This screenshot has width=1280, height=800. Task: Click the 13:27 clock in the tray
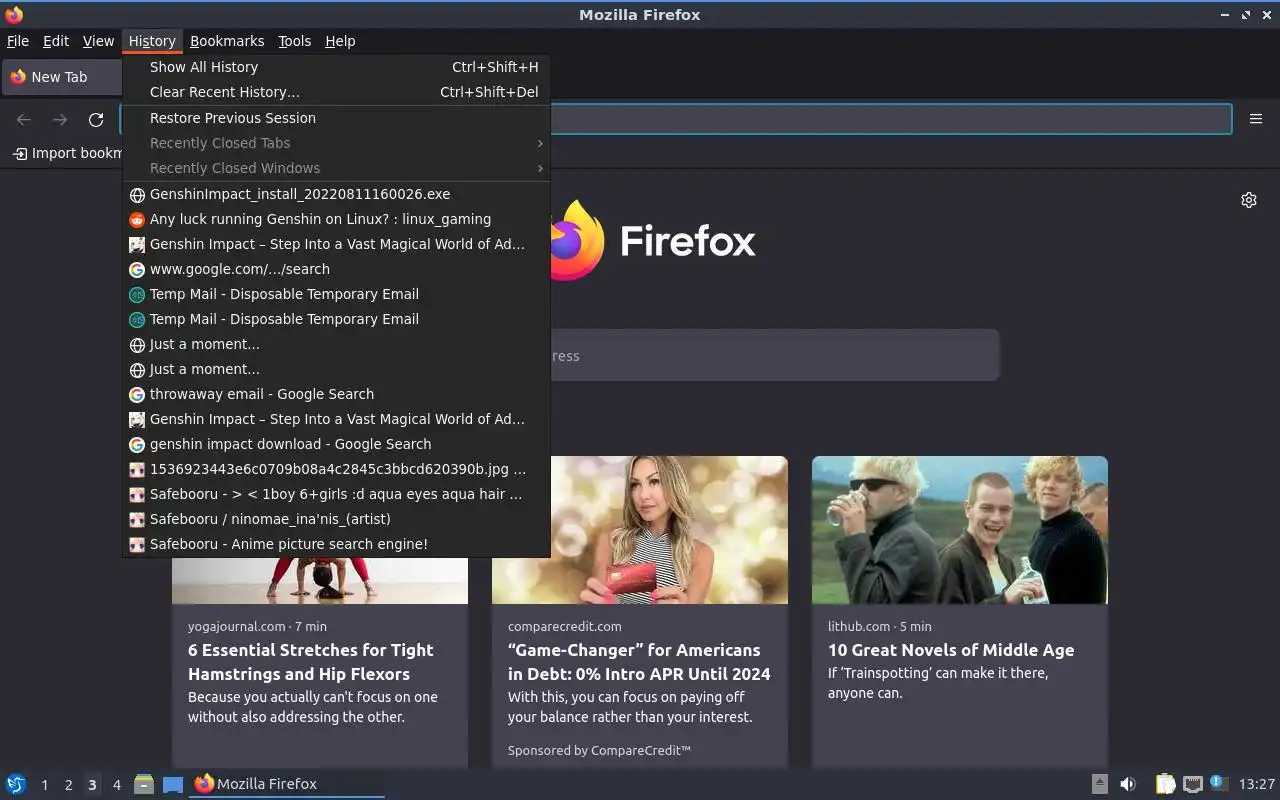1257,784
